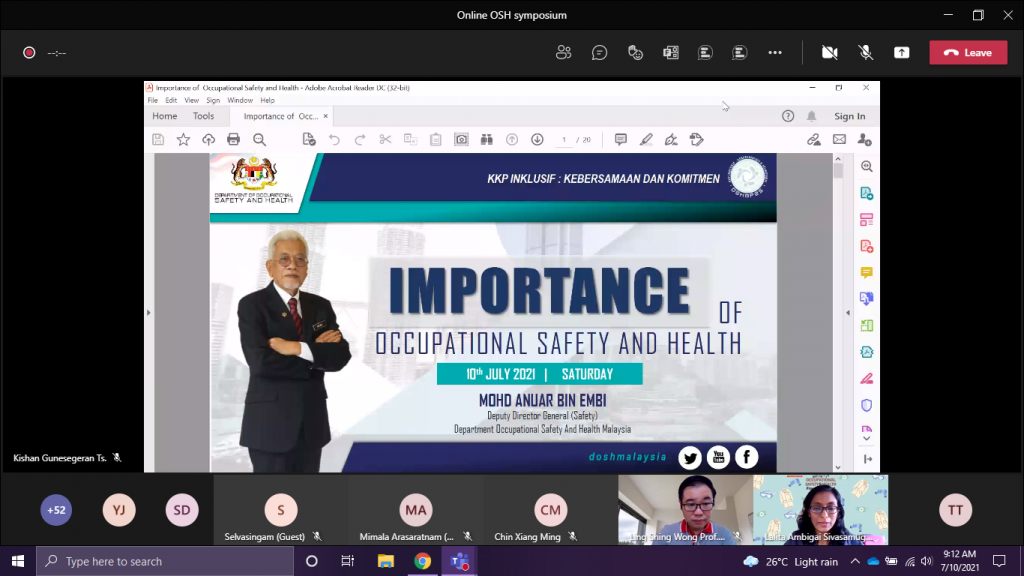The width and height of the screenshot is (1024, 576).
Task: Click the Sign pen icon in Acrobat toolbar
Action: coord(671,139)
